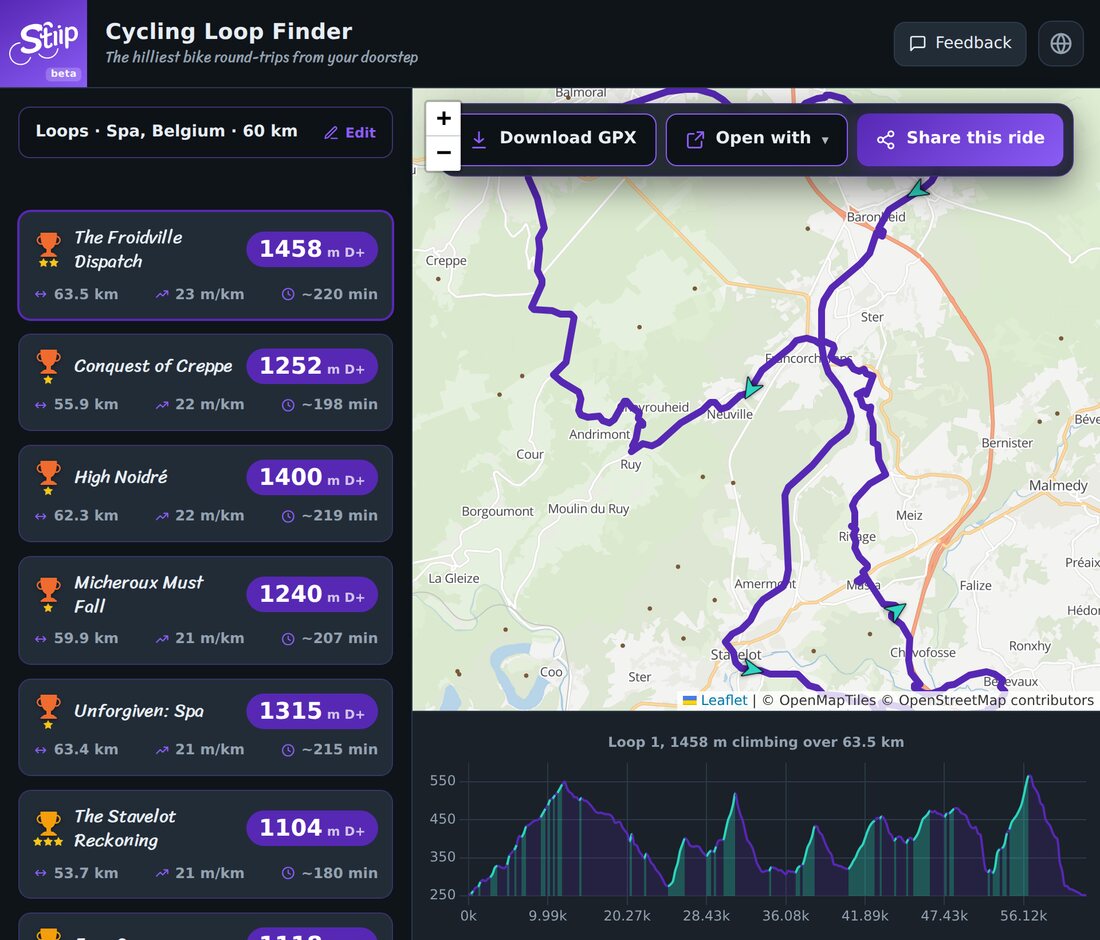This screenshot has height=940, width=1100.
Task: Open the Leaflet attribution link
Action: (x=723, y=700)
